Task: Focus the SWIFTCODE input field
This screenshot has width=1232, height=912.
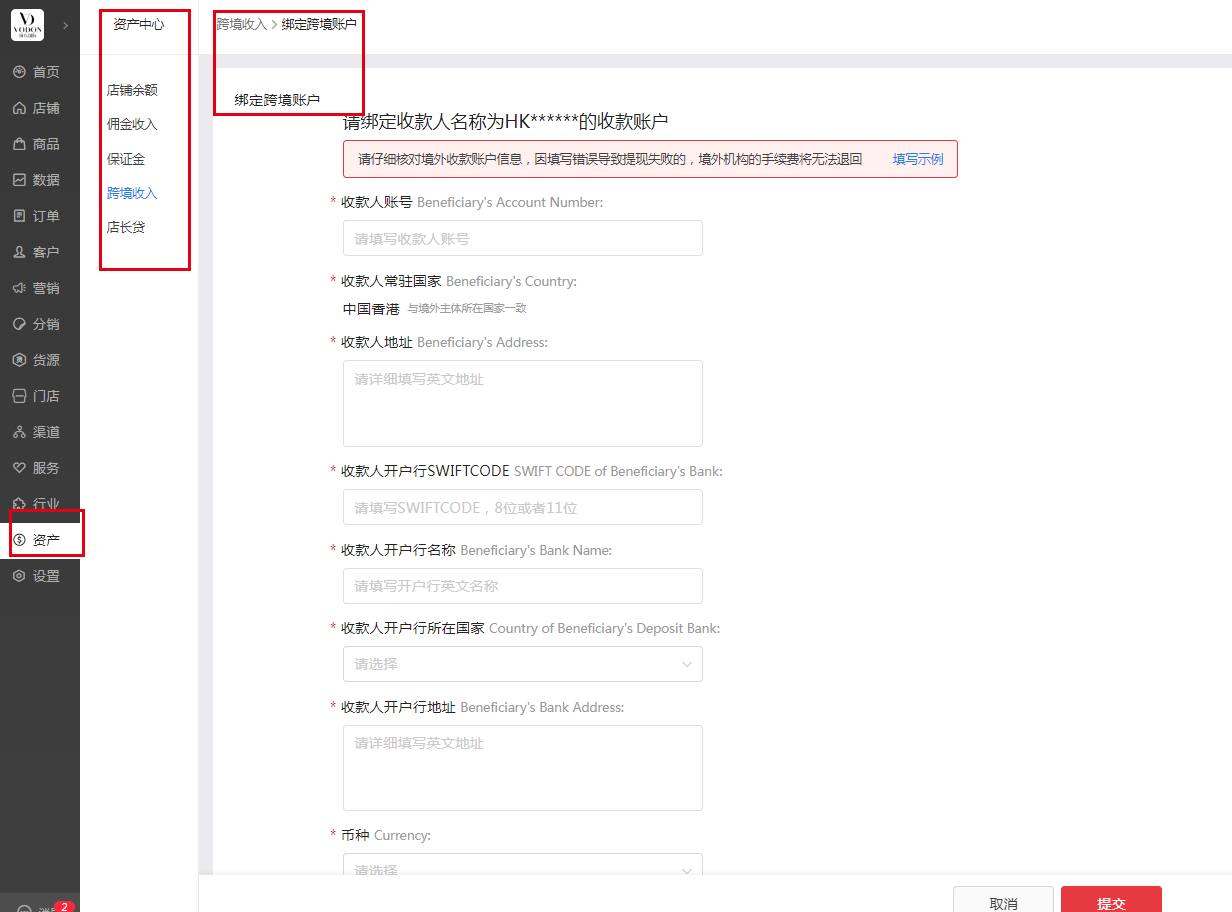Action: [x=522, y=507]
